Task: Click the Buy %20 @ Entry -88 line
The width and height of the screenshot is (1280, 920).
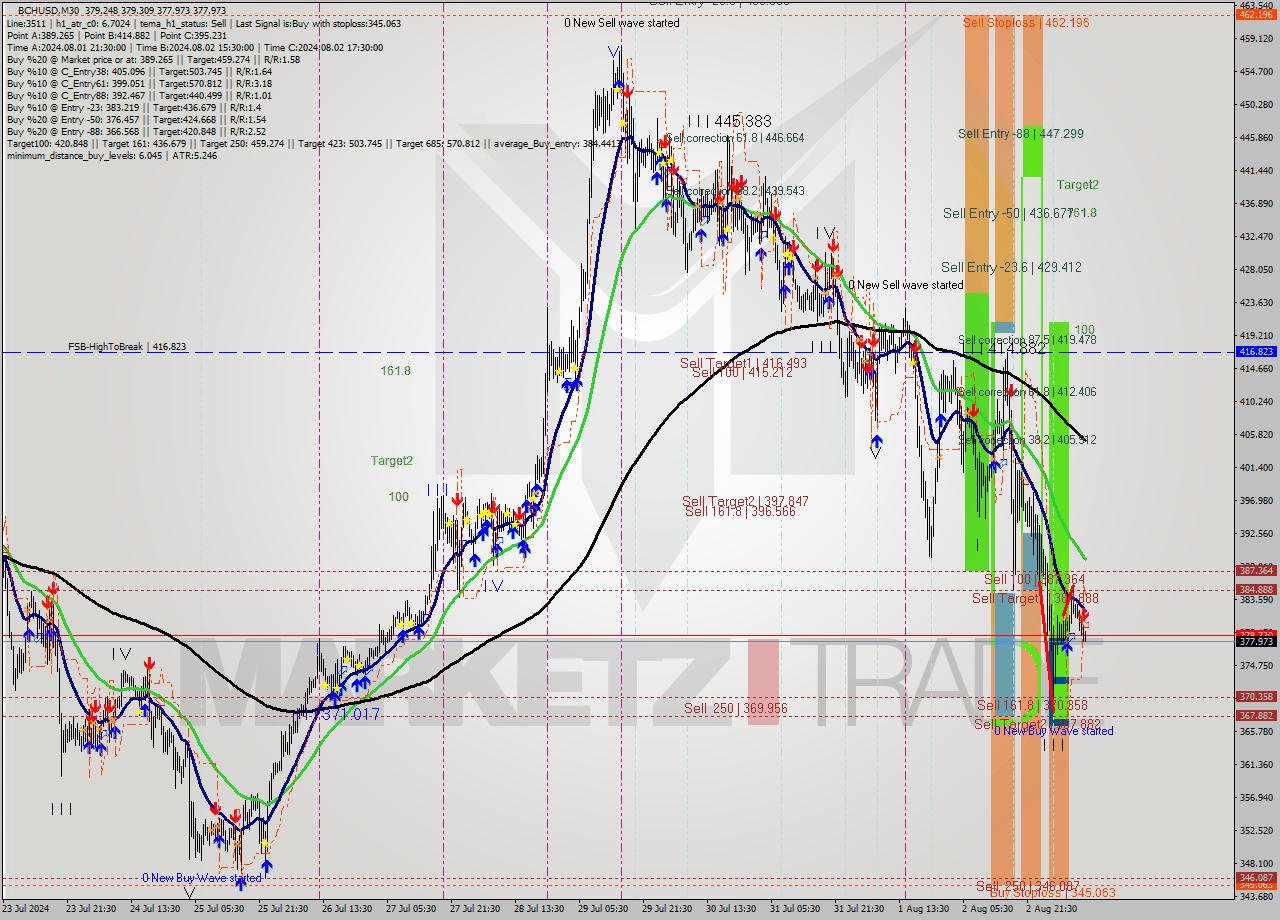Action: (x=136, y=131)
